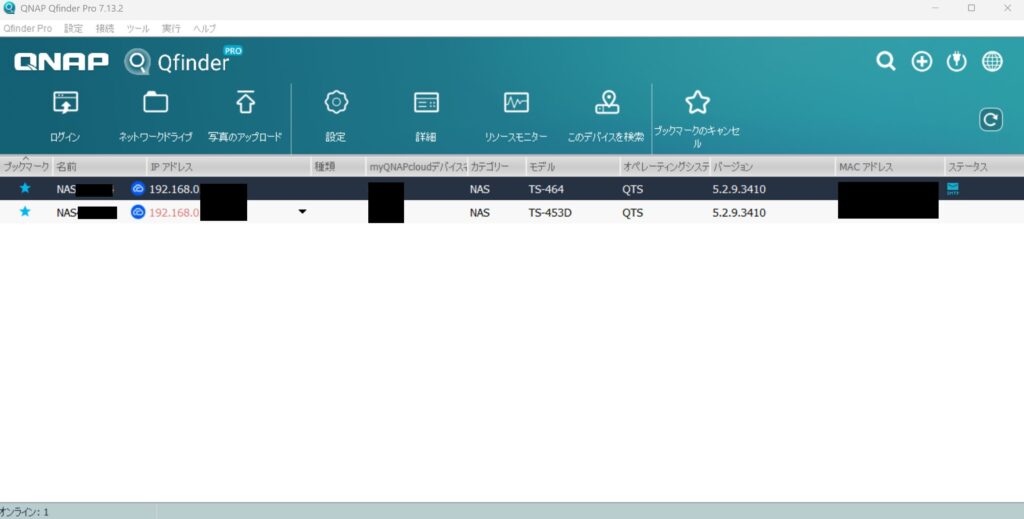Viewport: 1024px width, 519px height.
Task: Open the ネットワークドライブ network drive tool
Action: coord(155,103)
